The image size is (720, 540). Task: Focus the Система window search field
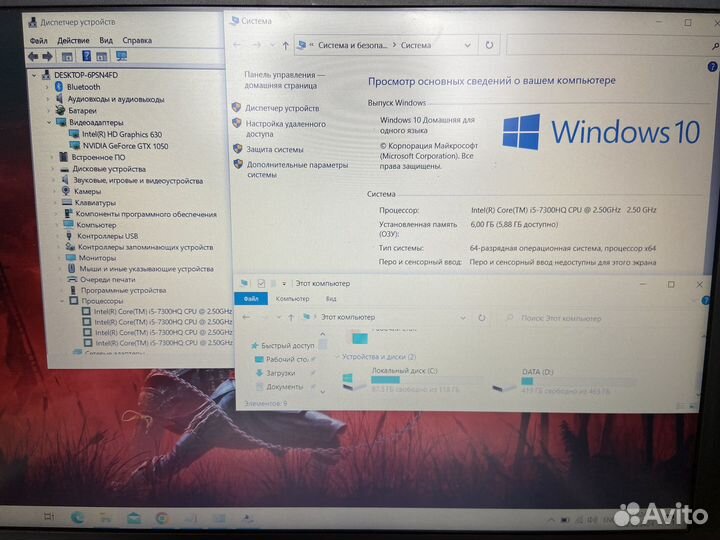(608, 45)
